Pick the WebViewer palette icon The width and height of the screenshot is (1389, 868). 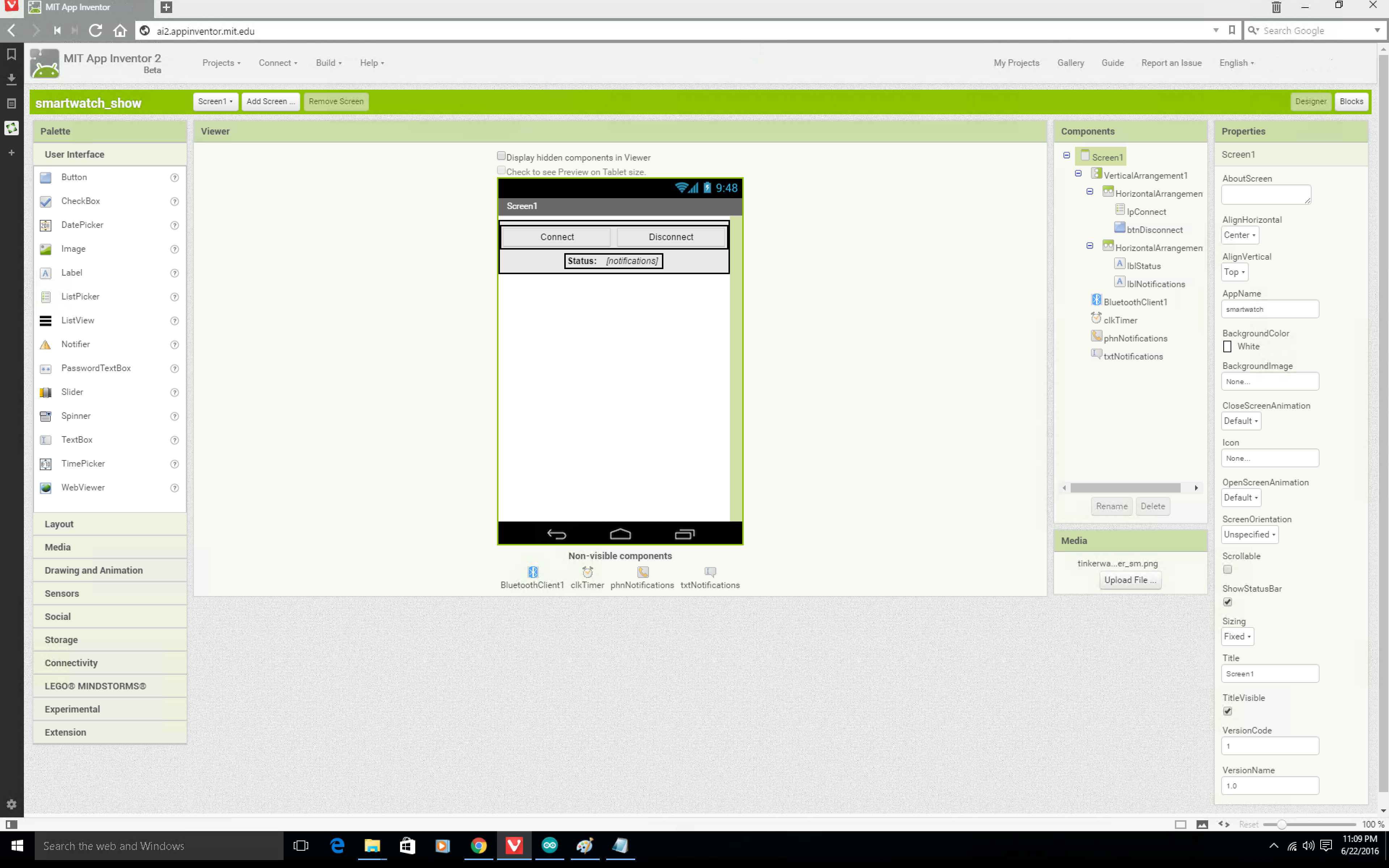[46, 488]
